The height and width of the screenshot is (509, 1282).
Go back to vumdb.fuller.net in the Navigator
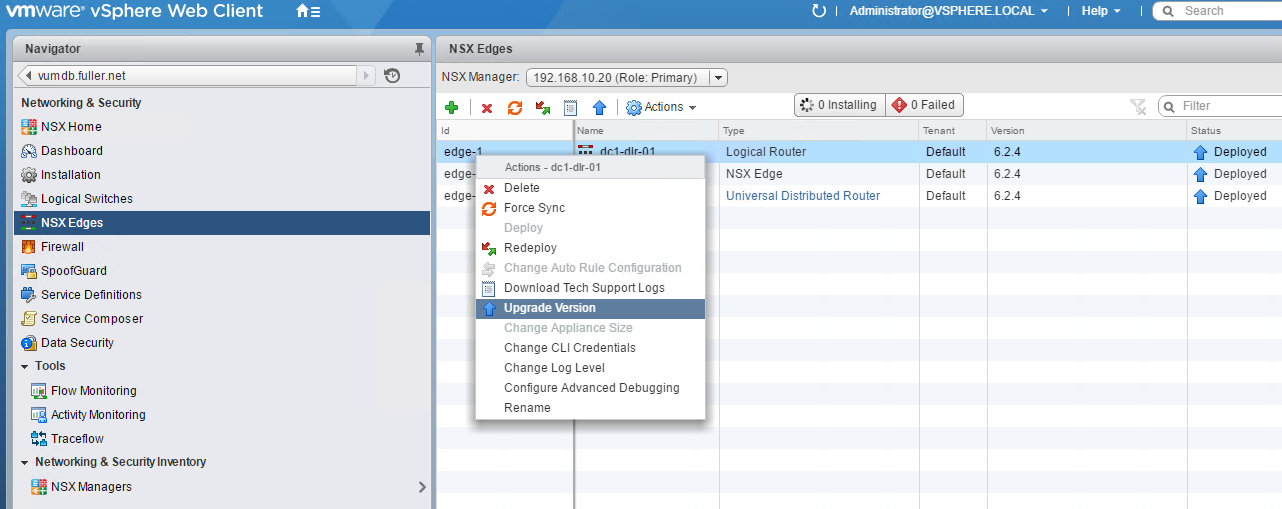tap(188, 75)
